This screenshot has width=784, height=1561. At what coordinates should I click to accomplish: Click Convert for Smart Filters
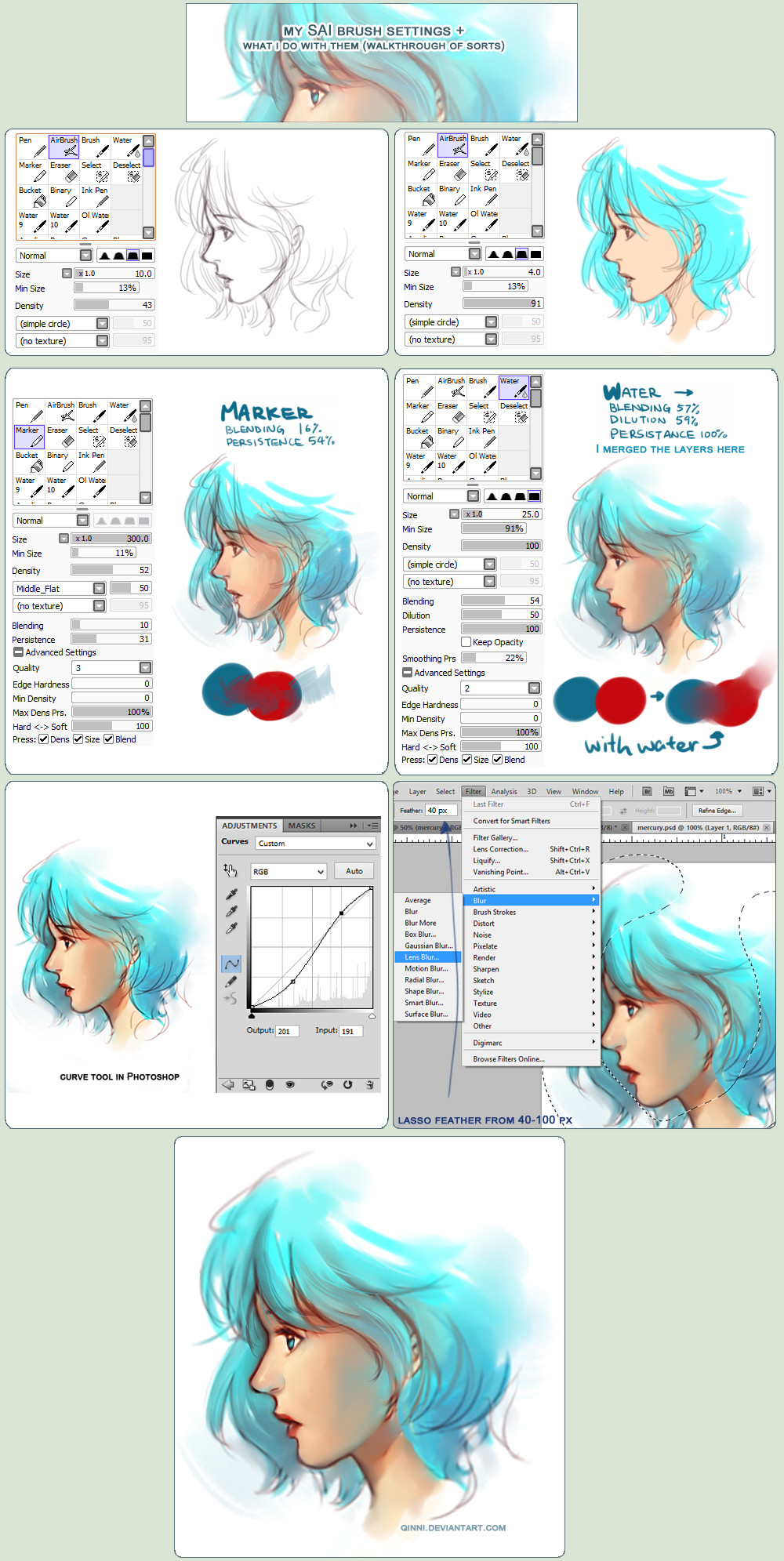click(x=532, y=821)
